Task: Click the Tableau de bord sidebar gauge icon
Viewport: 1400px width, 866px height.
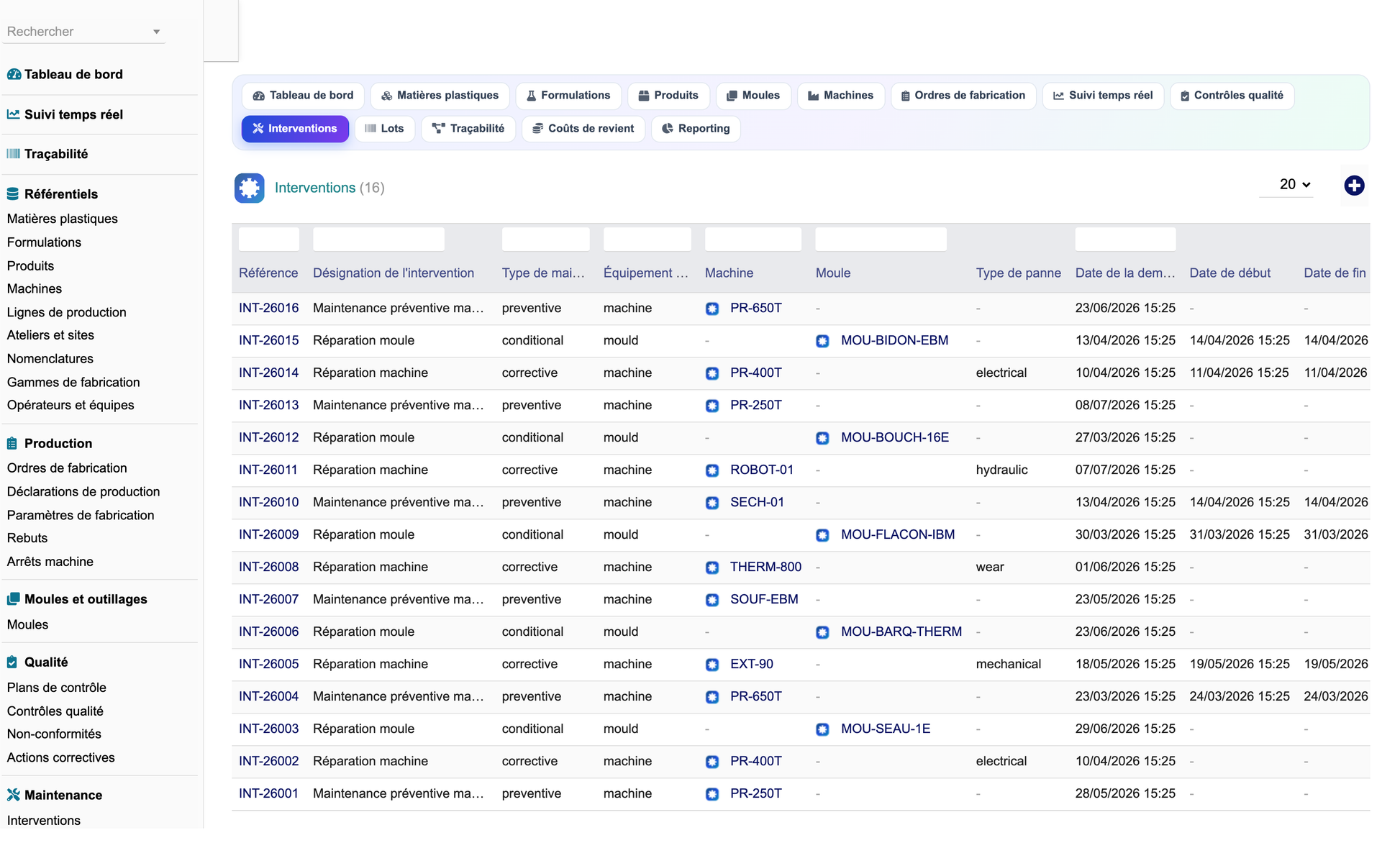Action: pos(14,74)
